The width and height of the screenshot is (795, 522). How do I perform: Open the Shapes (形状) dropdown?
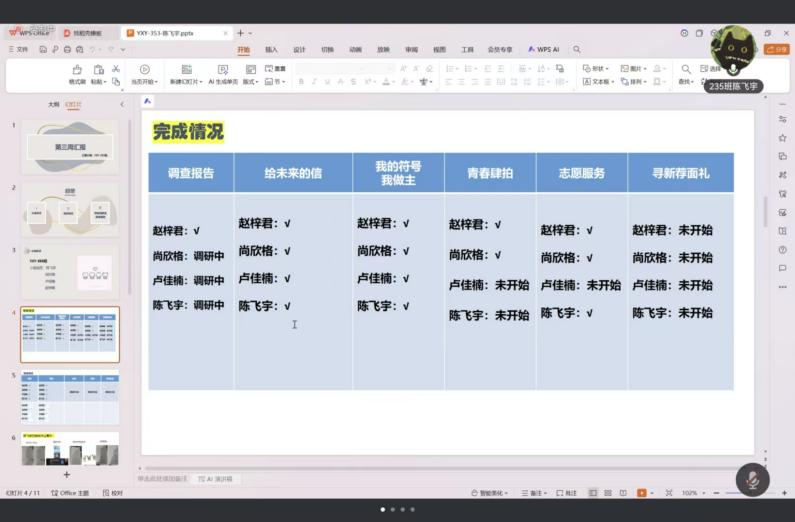(596, 69)
